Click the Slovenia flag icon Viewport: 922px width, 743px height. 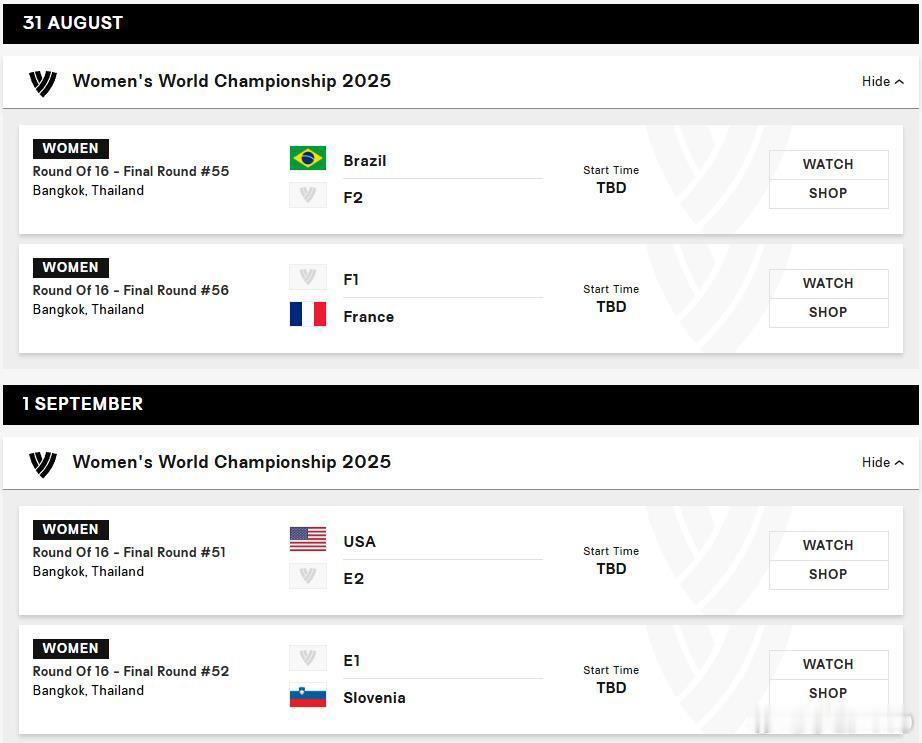pyautogui.click(x=308, y=695)
